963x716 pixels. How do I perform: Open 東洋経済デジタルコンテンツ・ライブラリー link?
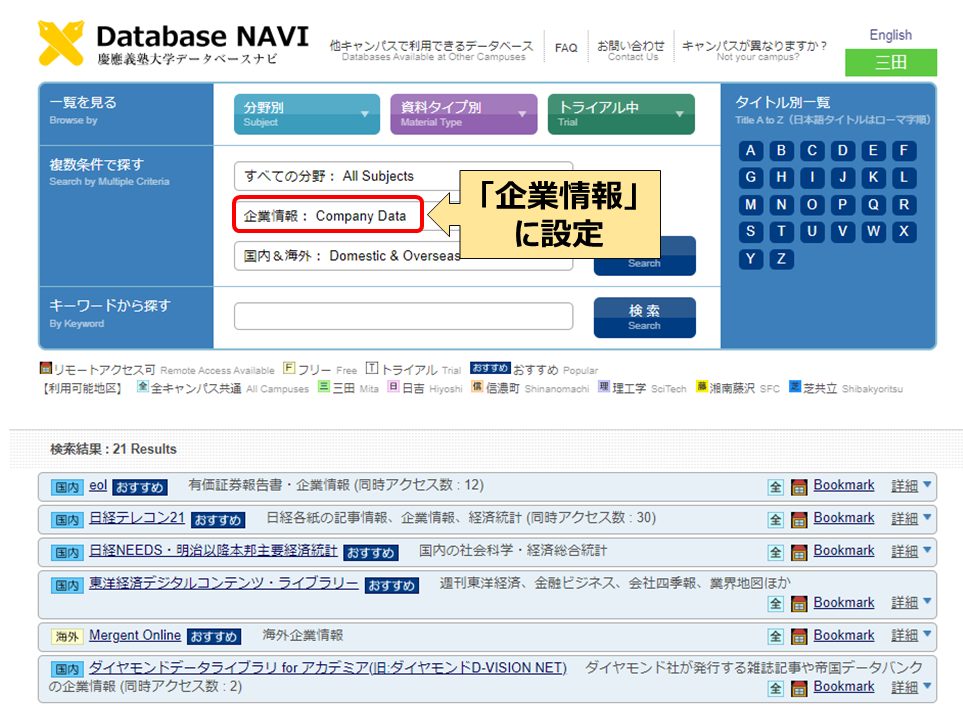[x=224, y=583]
